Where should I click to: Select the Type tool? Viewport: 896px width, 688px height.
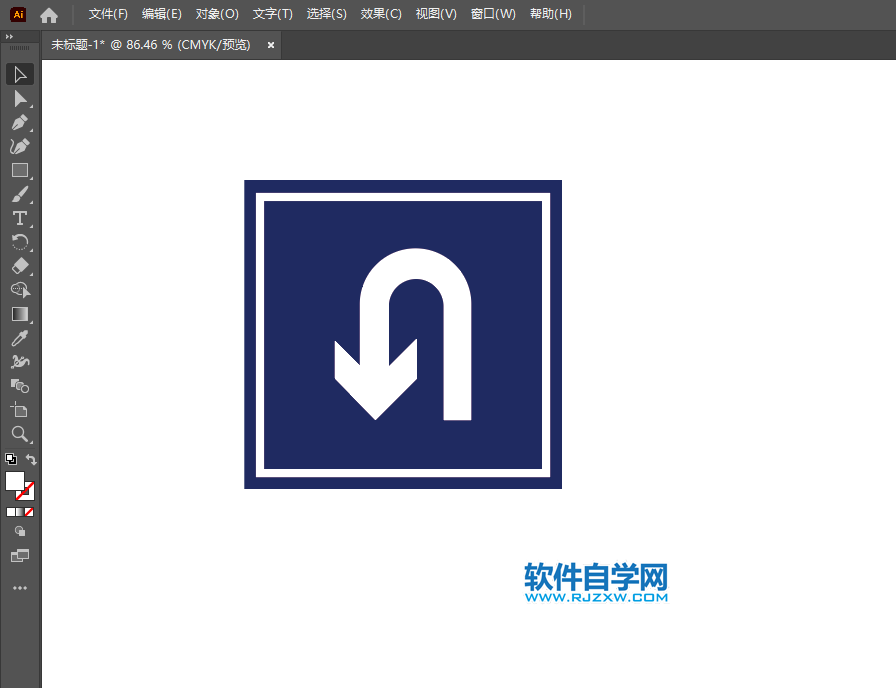point(20,218)
